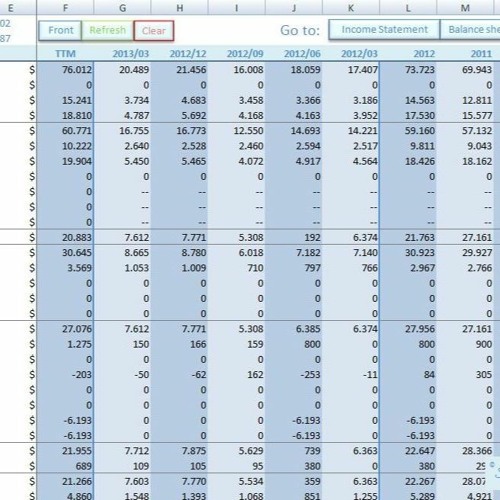Select the cell with value 4.072
500x500 pixels.
[x=237, y=161]
